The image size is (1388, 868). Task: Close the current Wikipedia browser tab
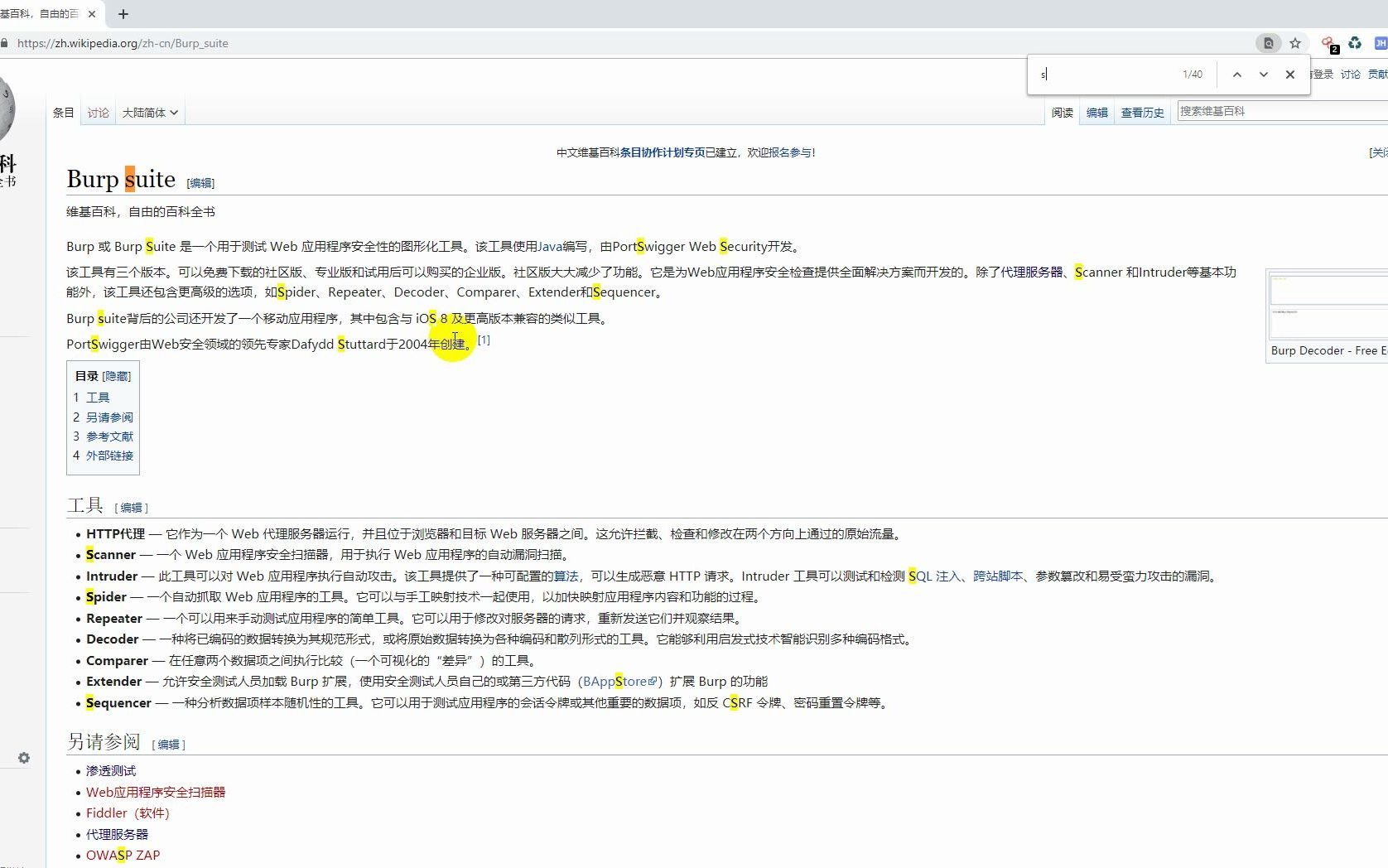(92, 14)
